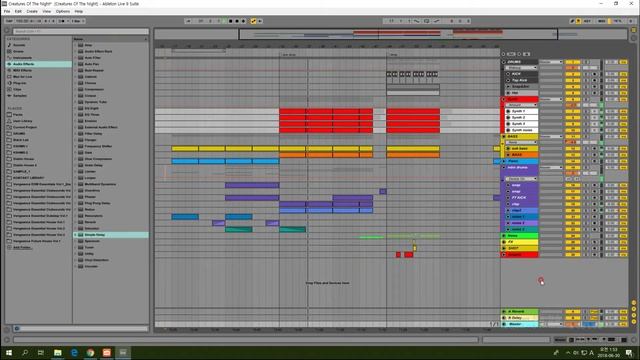640x360 pixels.
Task: Toggle MIDI Map Mode switch
Action: 602,21
